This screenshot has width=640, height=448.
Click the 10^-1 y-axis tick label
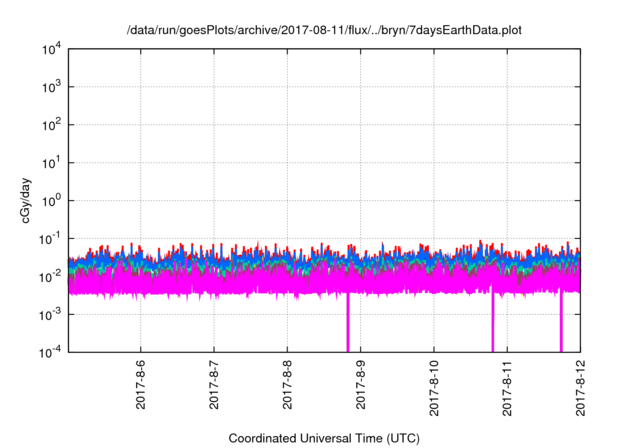click(50, 239)
